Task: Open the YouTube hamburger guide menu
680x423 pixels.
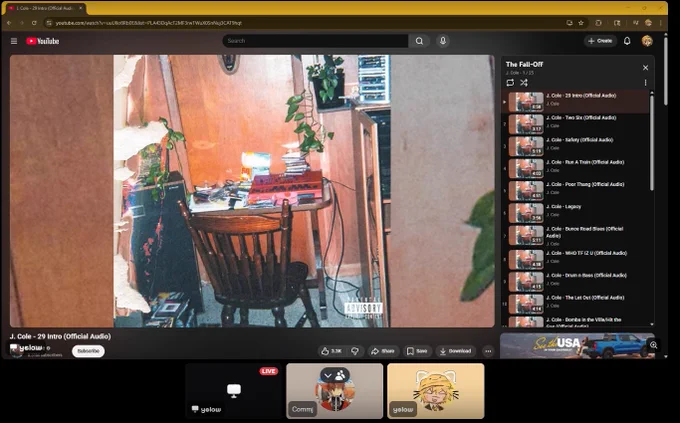Action: coord(14,41)
